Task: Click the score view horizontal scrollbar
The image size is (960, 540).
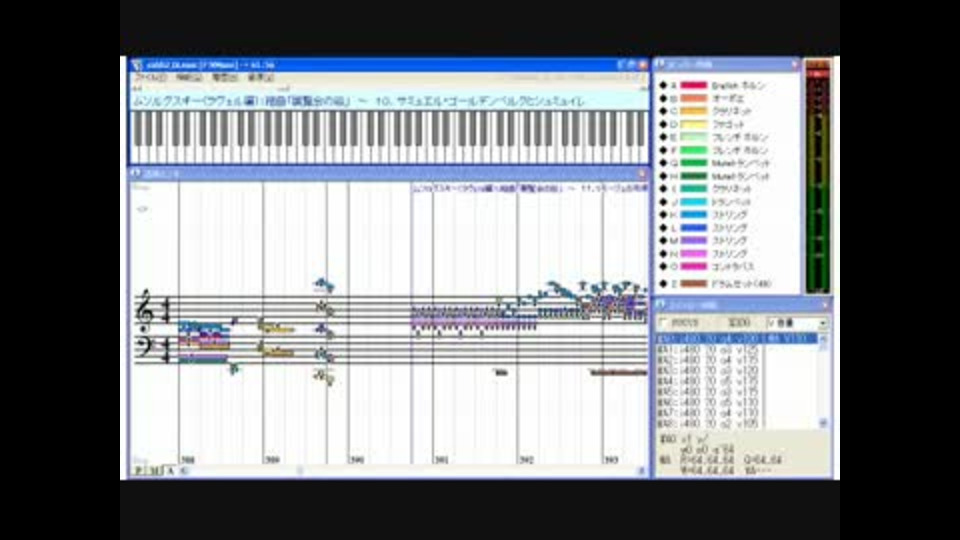Action: [413, 470]
